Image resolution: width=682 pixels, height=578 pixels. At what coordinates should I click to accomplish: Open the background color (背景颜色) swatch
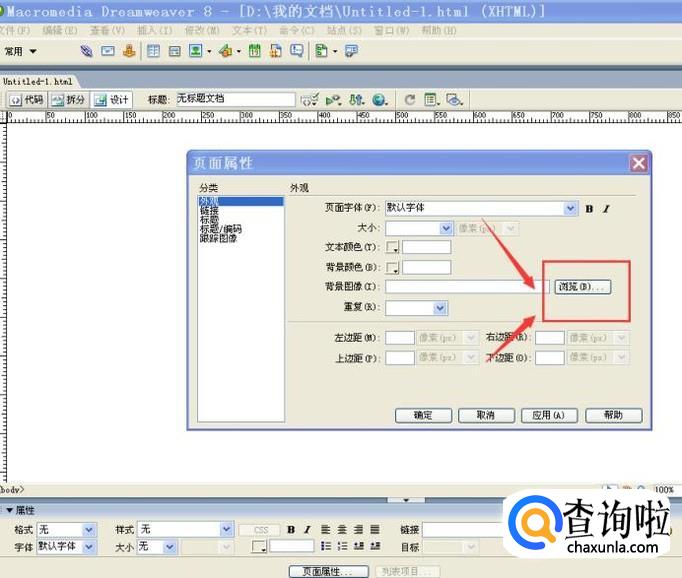point(392,267)
